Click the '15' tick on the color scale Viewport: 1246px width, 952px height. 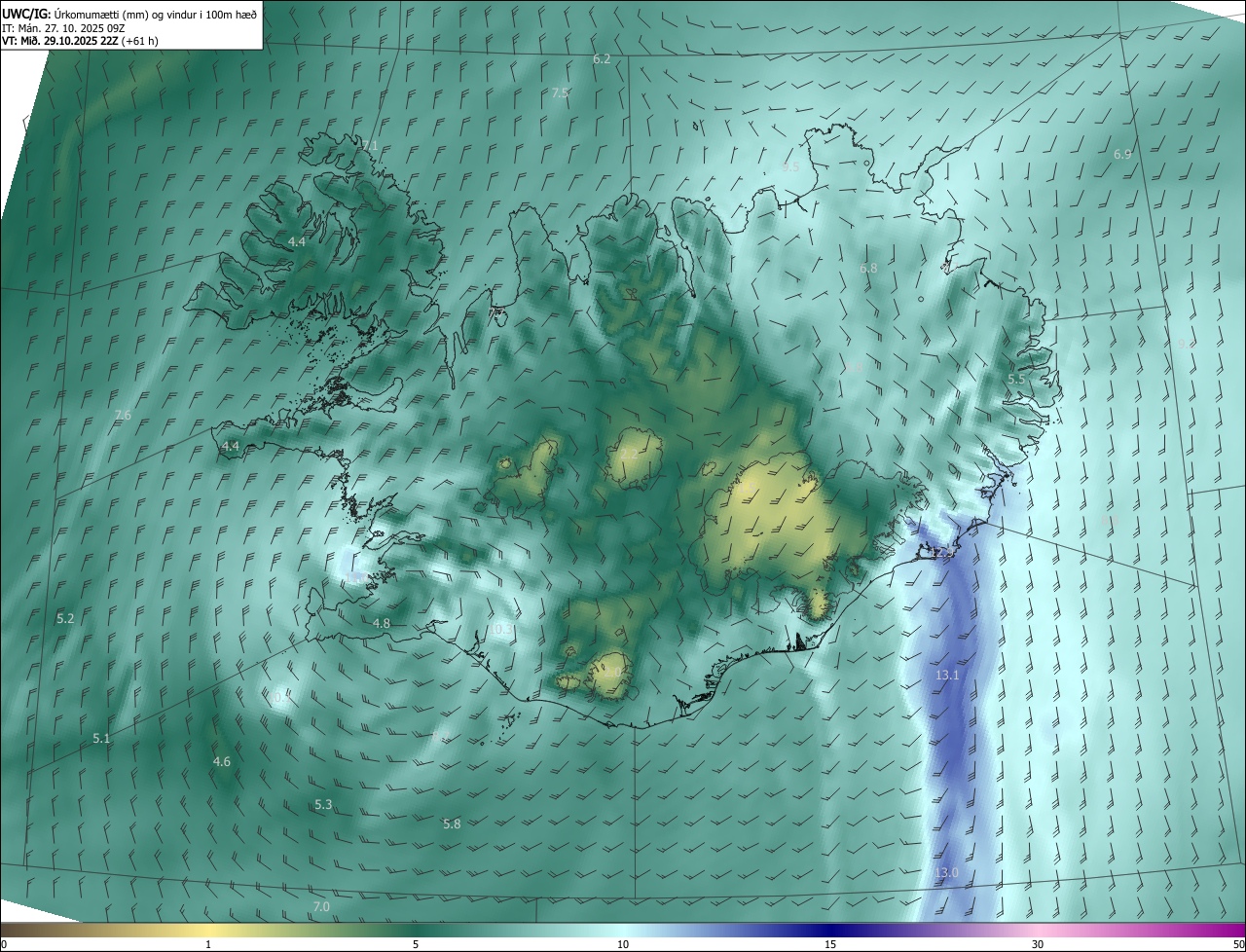pyautogui.click(x=830, y=945)
